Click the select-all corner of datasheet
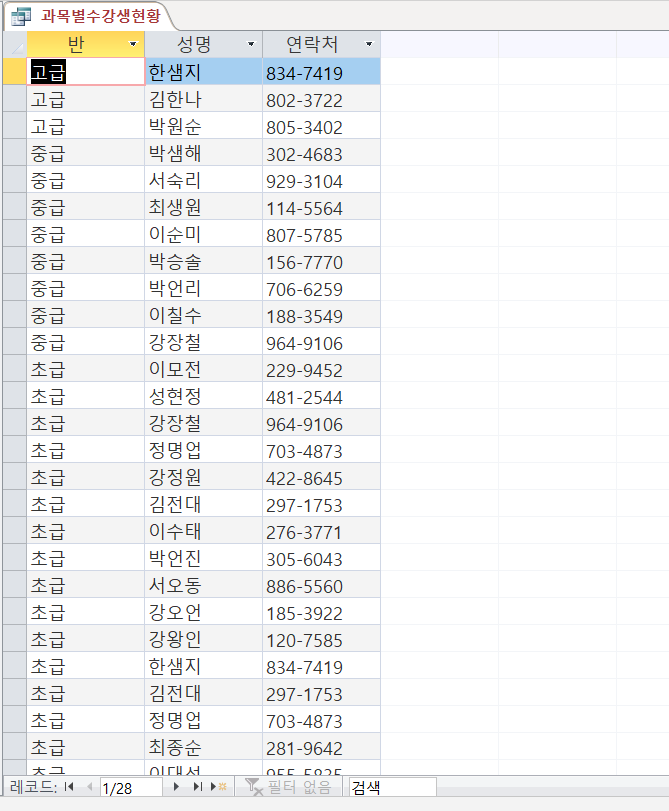 (x=15, y=45)
